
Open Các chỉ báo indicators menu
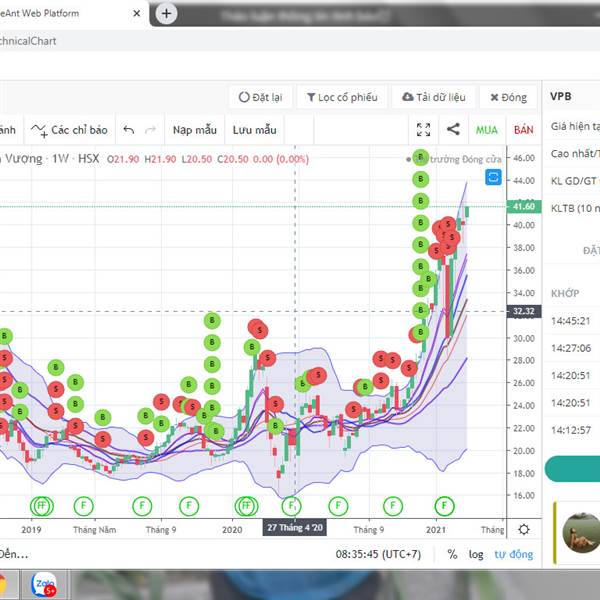click(x=70, y=130)
